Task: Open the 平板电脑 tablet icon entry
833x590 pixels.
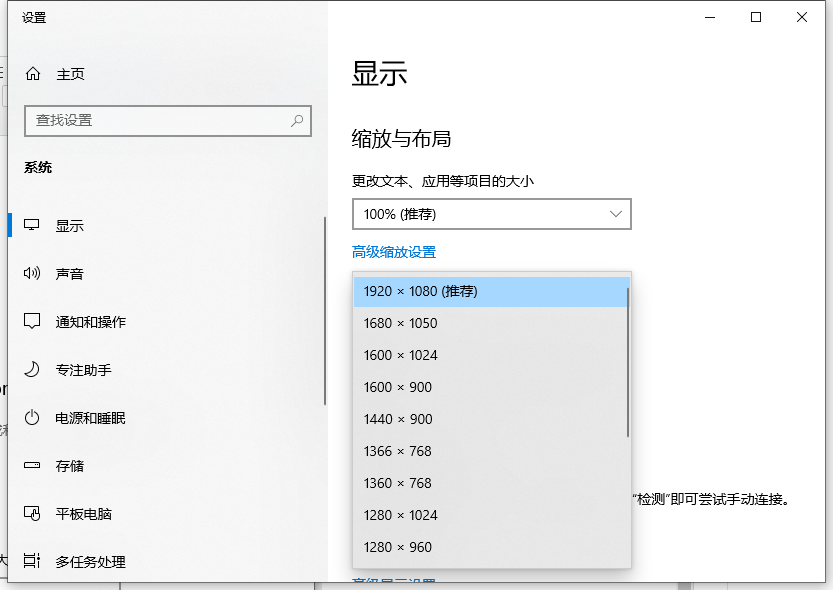Action: pyautogui.click(x=33, y=514)
